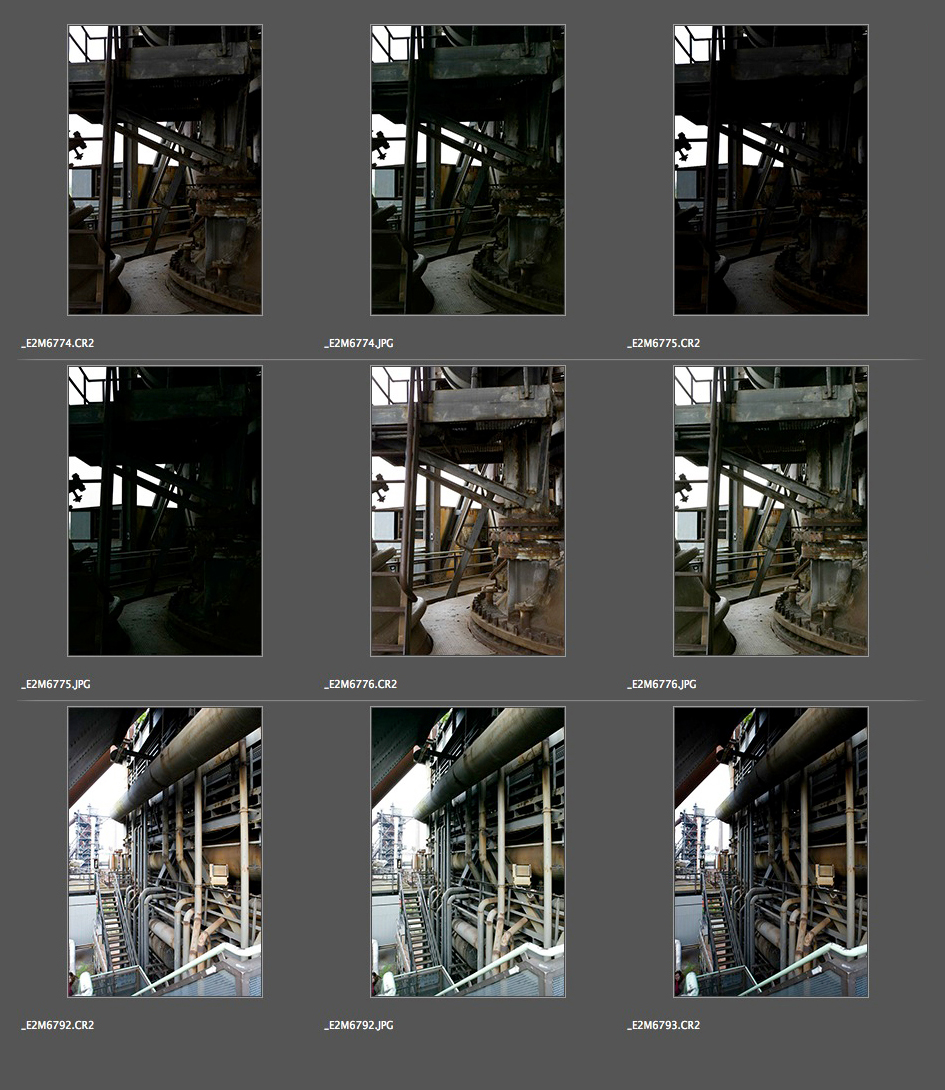The width and height of the screenshot is (945, 1090).
Task: Open the _E2M6774.JPG image thumbnail
Action: click(468, 170)
